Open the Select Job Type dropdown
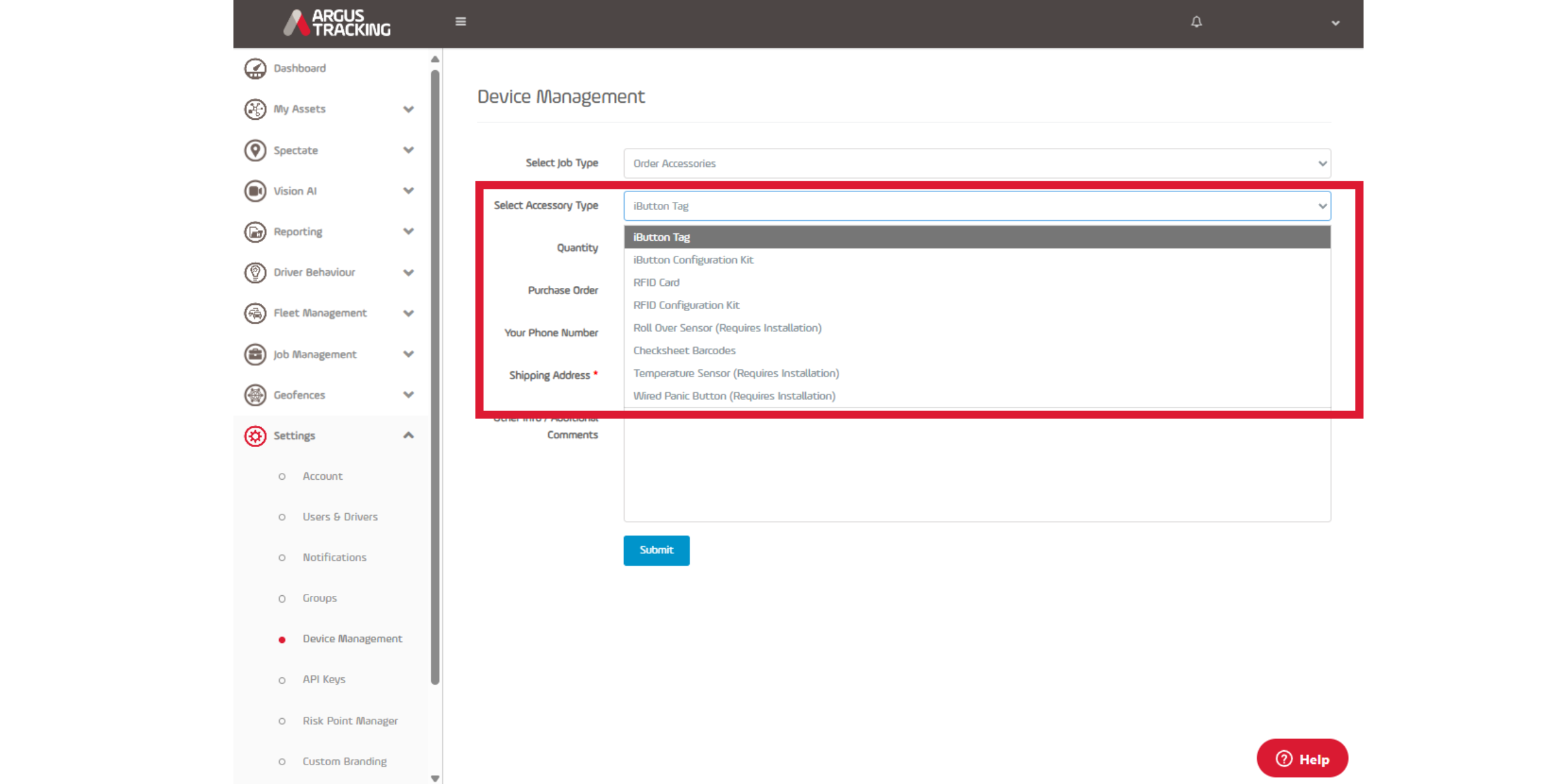1568x784 pixels. click(977, 164)
